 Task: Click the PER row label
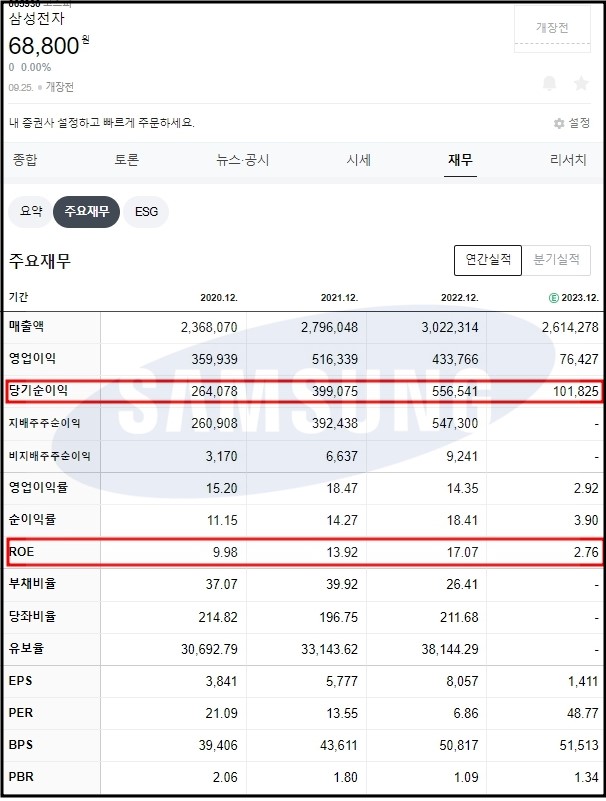tap(20, 713)
